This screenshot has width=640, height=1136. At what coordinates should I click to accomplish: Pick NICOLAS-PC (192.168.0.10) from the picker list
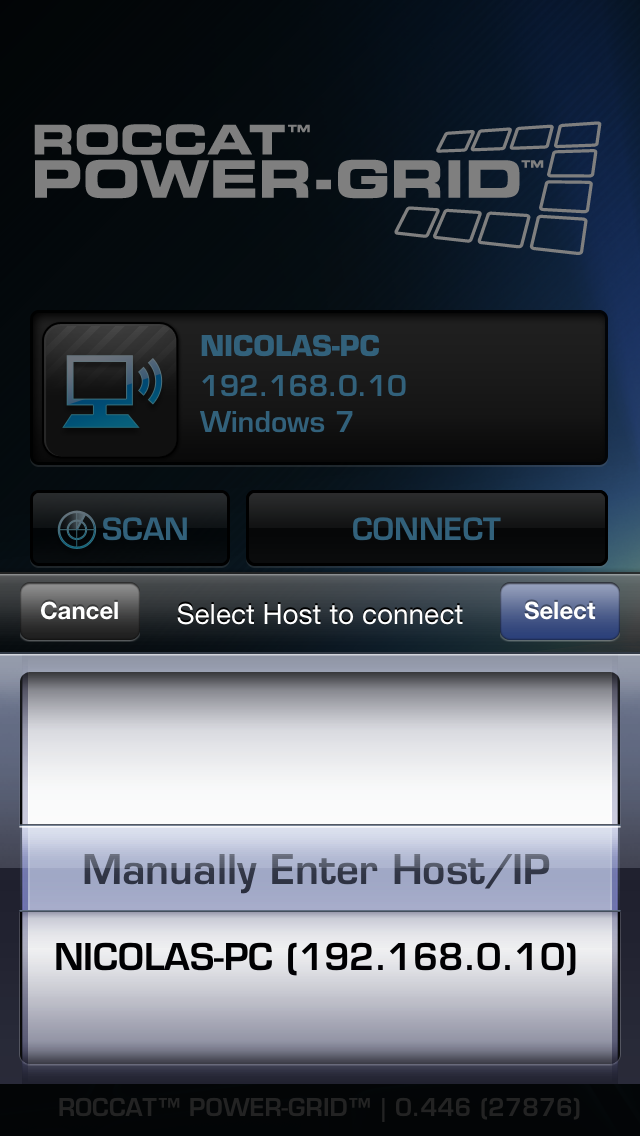coord(316,957)
